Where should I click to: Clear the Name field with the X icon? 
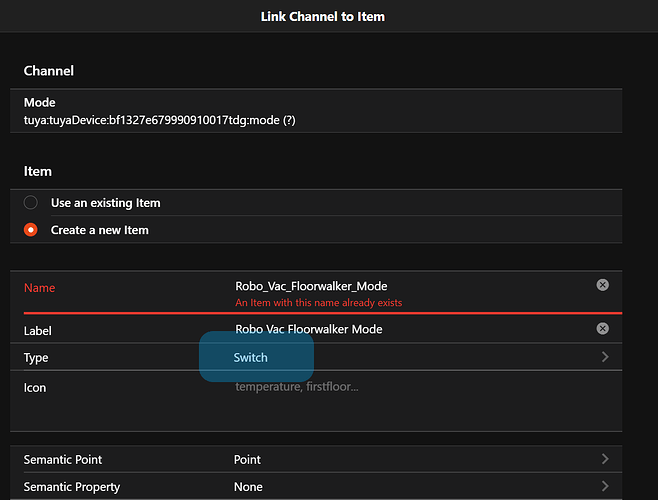click(602, 285)
